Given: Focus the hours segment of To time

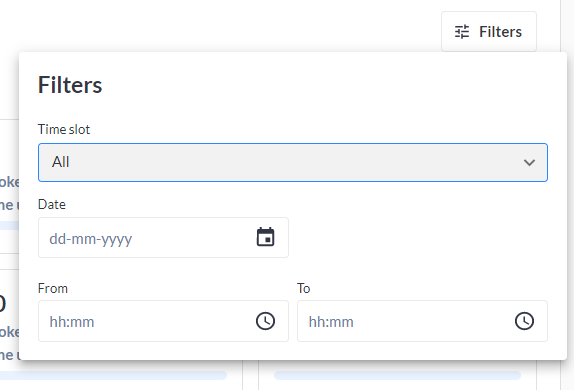Looking at the screenshot, I should point(316,322).
